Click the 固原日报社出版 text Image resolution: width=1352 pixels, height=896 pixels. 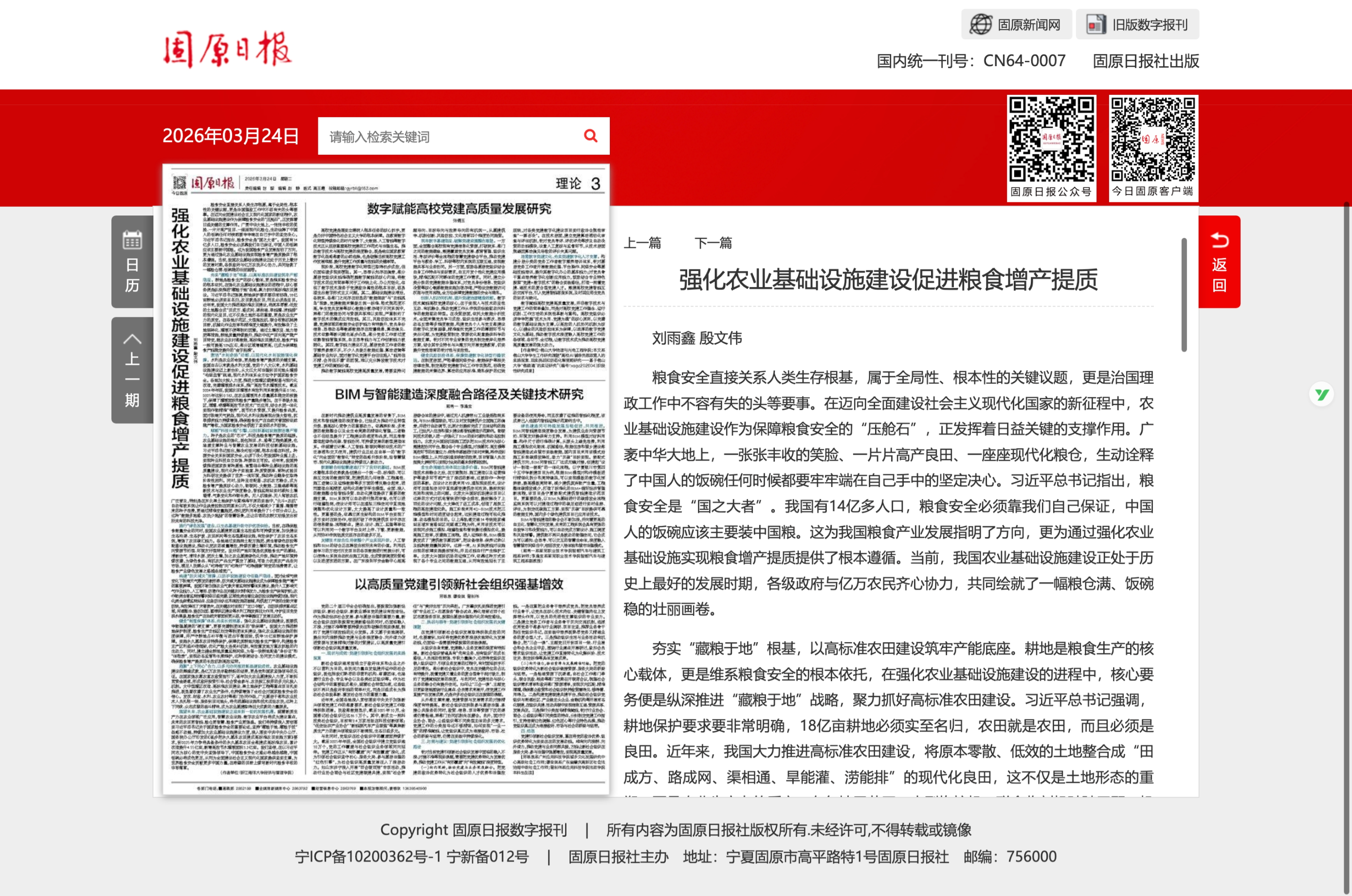coord(1146,61)
